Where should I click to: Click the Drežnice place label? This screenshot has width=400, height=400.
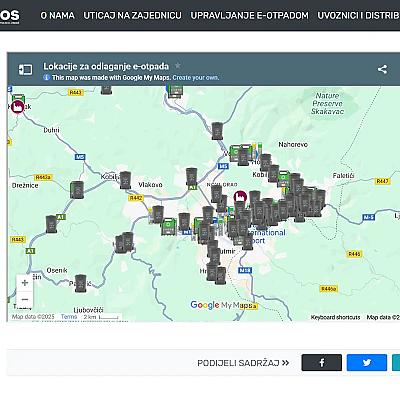point(25,185)
